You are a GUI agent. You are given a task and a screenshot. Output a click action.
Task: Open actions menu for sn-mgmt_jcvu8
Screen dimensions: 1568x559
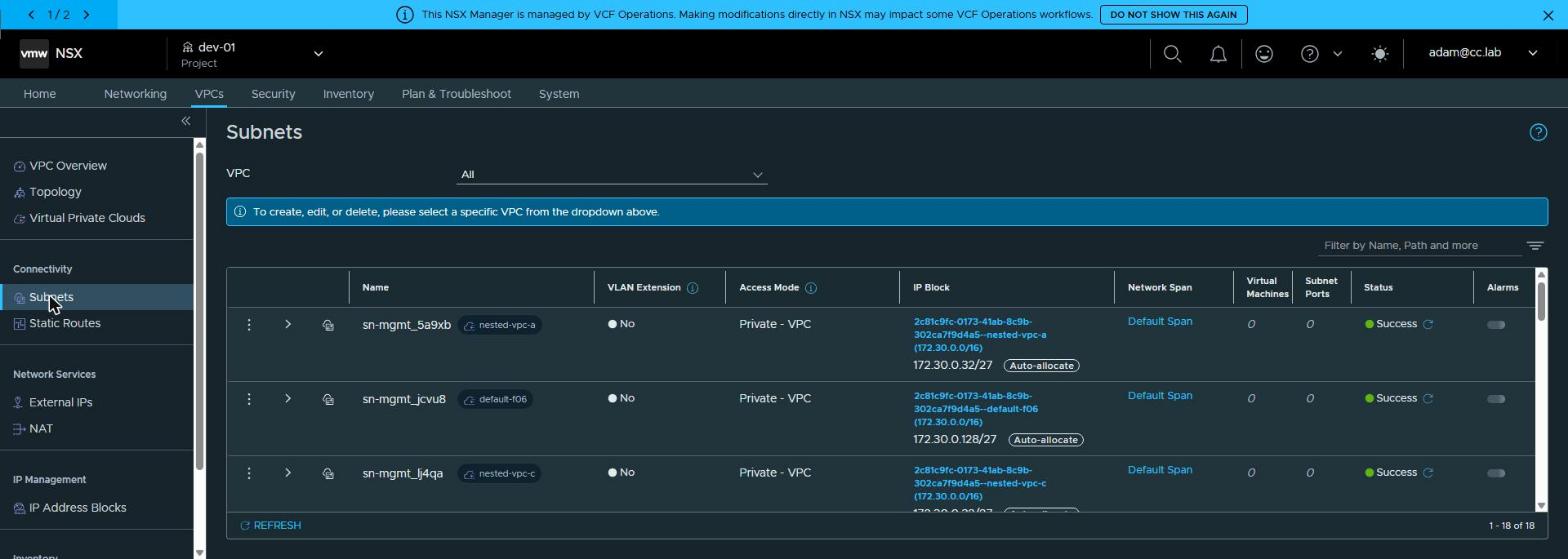[249, 399]
